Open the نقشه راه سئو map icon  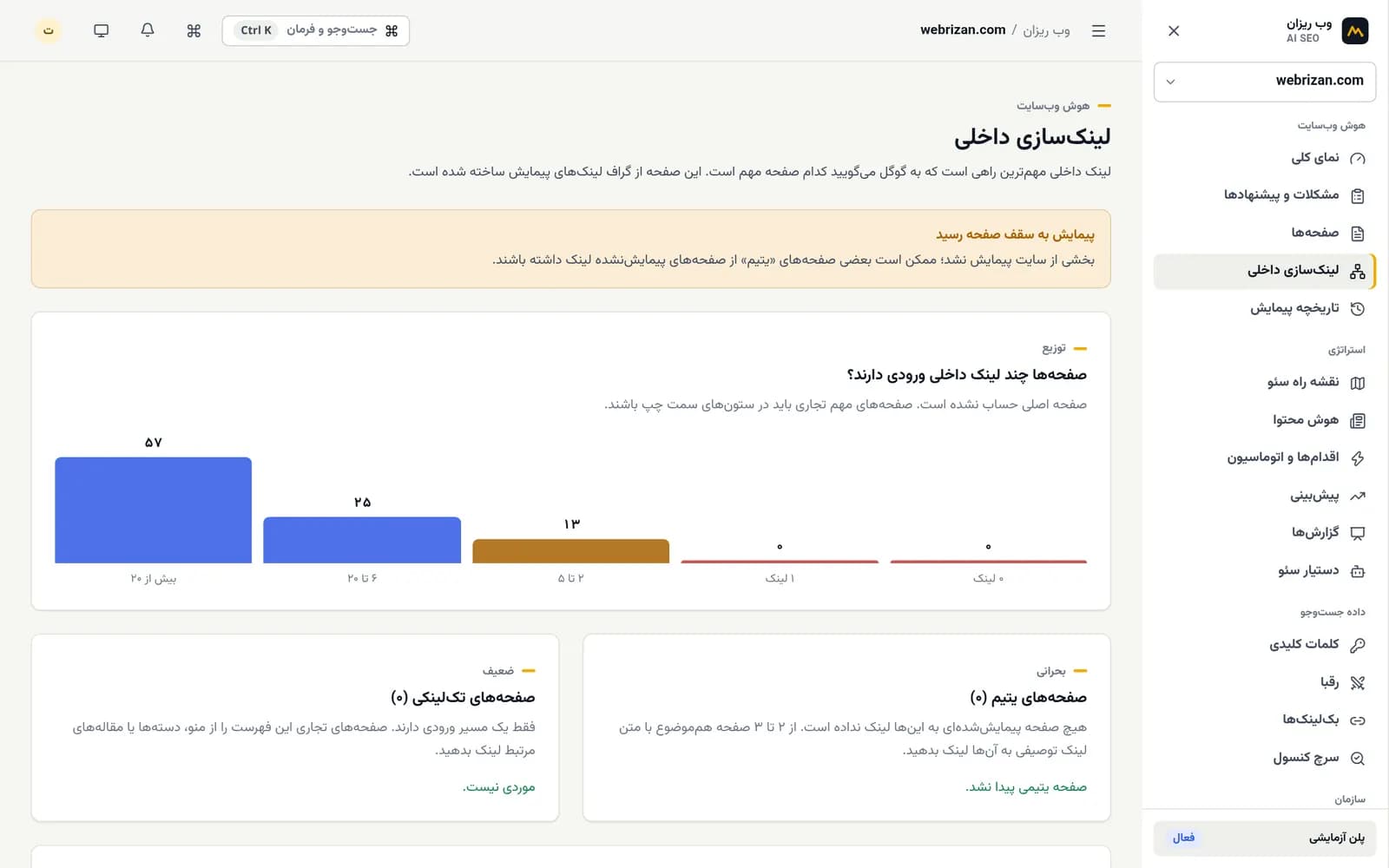(x=1358, y=383)
